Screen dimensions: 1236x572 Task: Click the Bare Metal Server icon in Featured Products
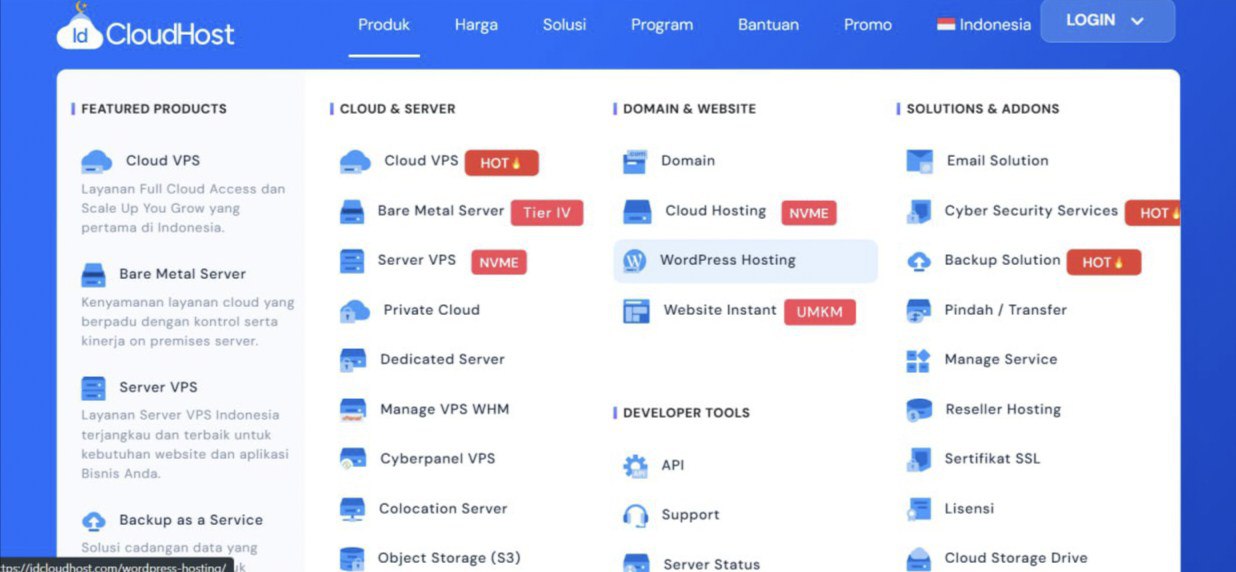point(93,274)
